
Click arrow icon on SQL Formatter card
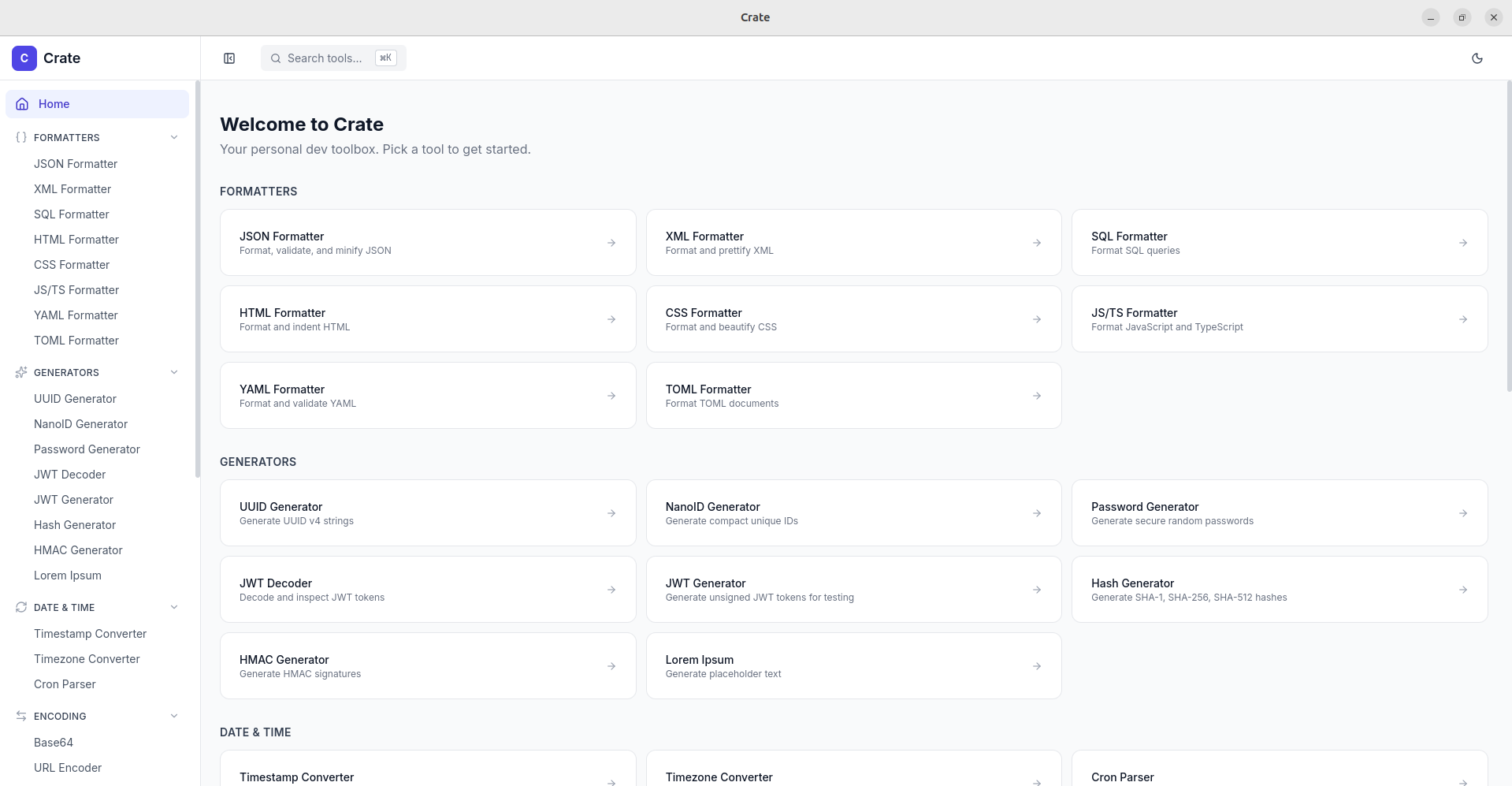point(1463,243)
